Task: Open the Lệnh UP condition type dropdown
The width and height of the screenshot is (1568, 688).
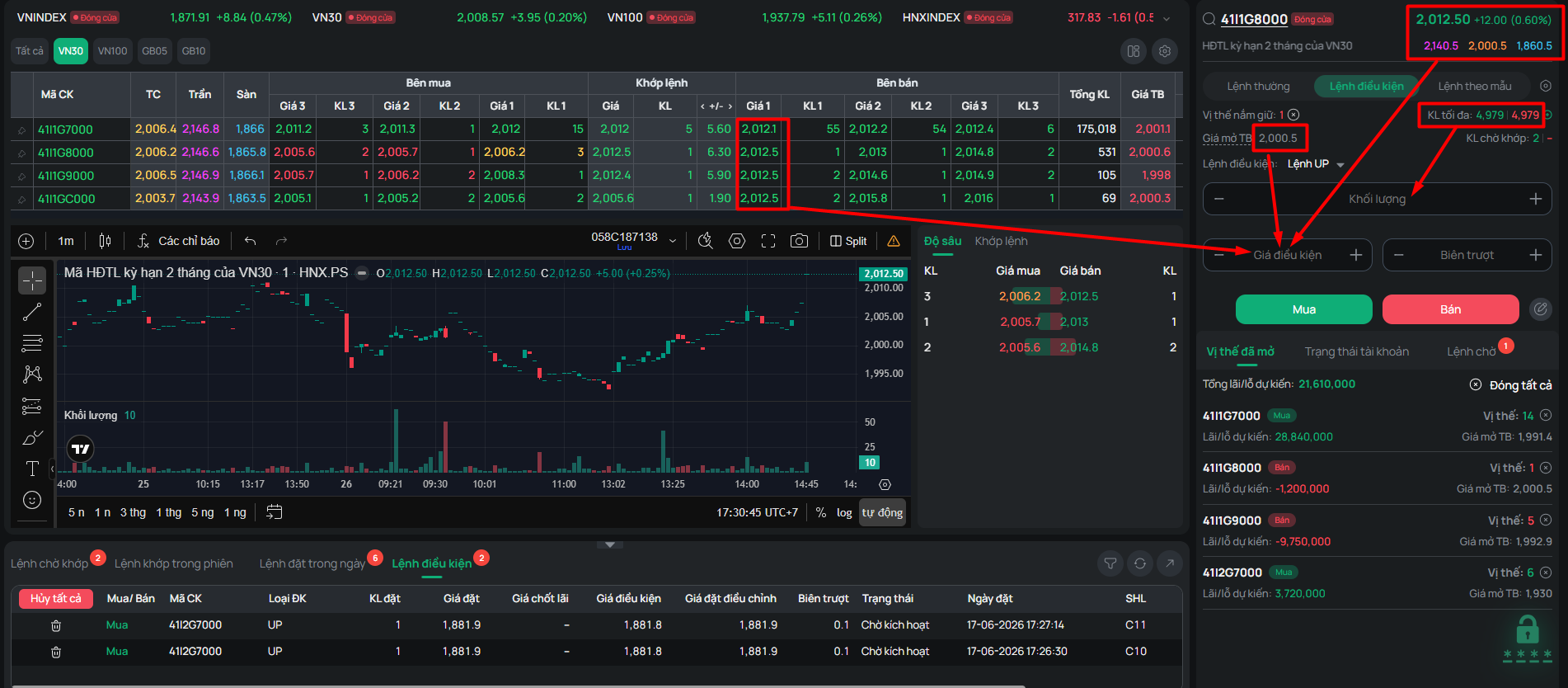Action: 1316,164
